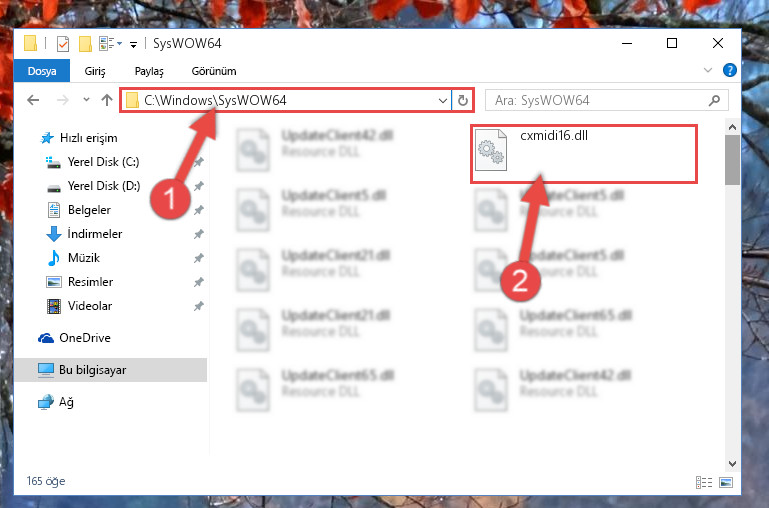Toggle pin next to Müzik
The width and height of the screenshot is (769, 508).
tap(198, 258)
